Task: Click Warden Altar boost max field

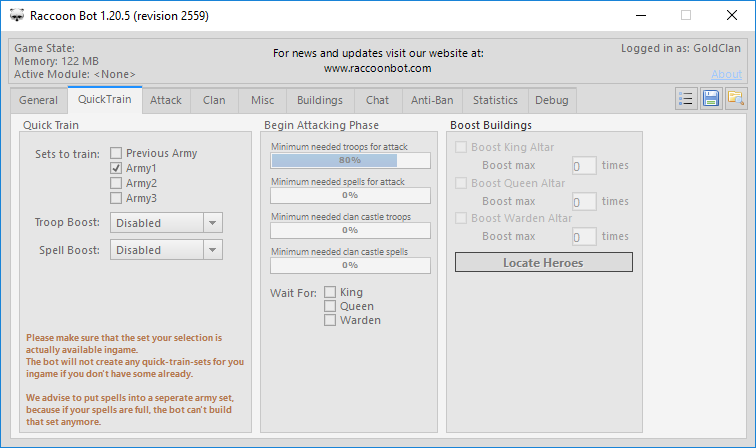Action: (x=584, y=237)
